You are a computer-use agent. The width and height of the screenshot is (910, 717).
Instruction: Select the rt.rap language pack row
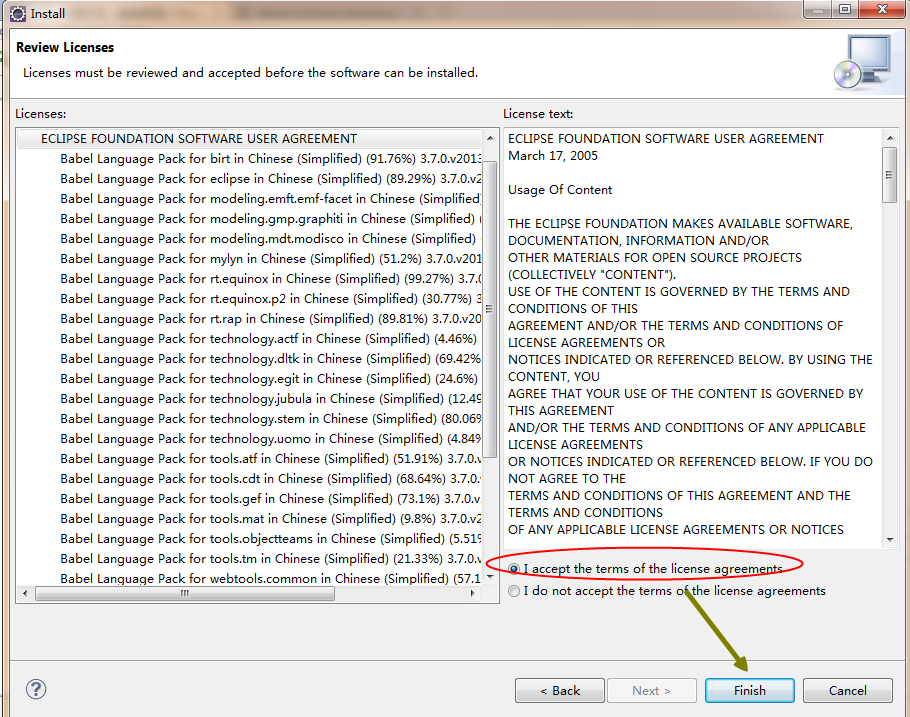[270, 319]
